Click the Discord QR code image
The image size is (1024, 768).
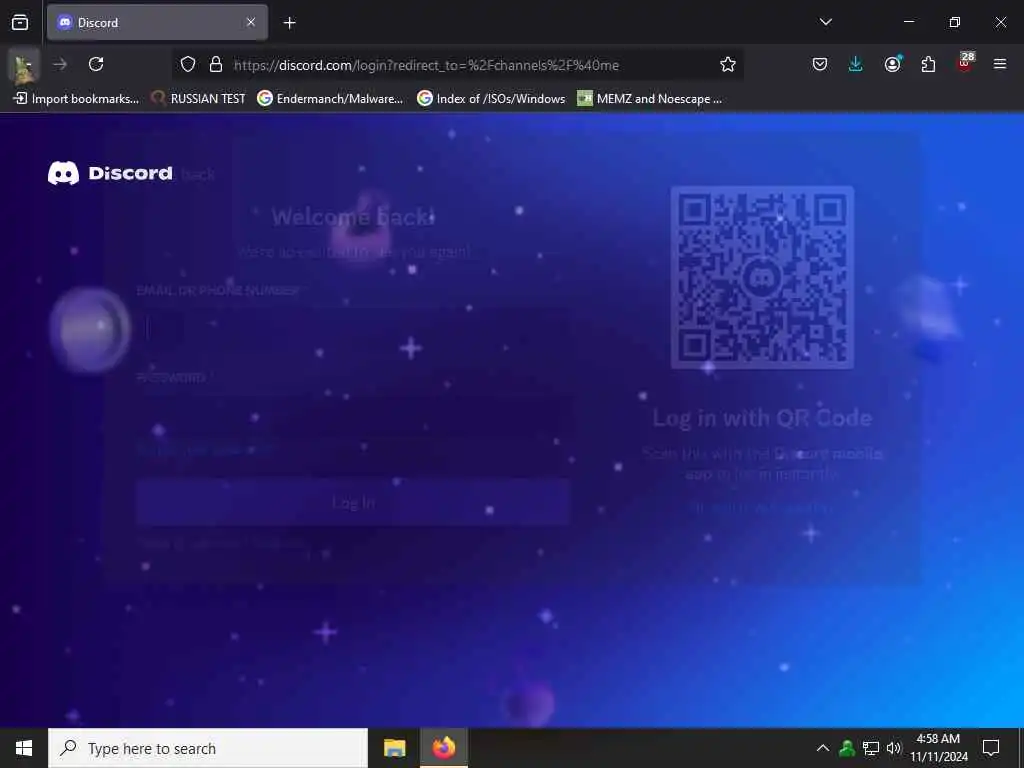pyautogui.click(x=762, y=278)
